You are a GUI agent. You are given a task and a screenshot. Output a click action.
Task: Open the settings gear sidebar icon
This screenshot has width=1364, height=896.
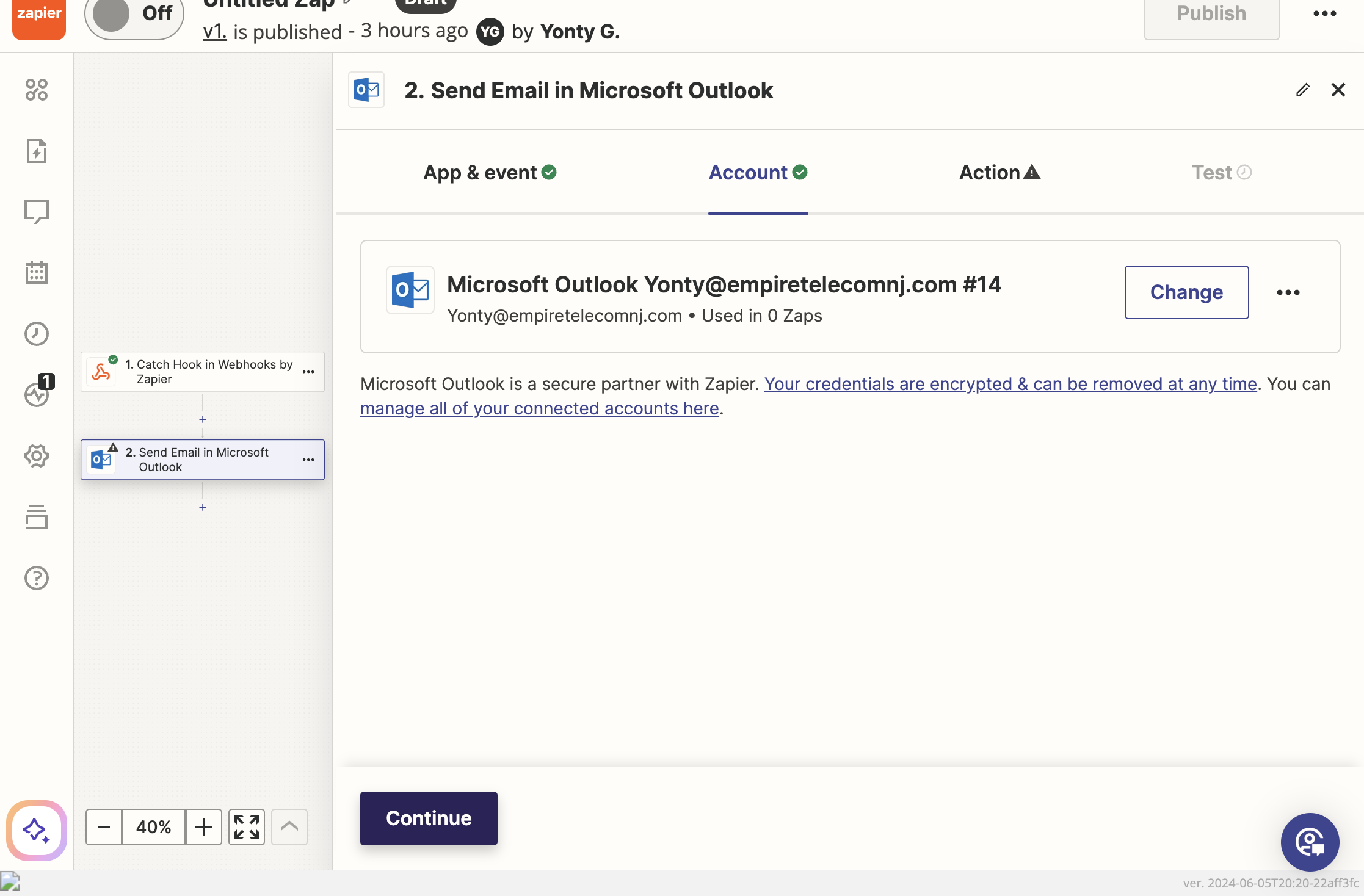[37, 456]
